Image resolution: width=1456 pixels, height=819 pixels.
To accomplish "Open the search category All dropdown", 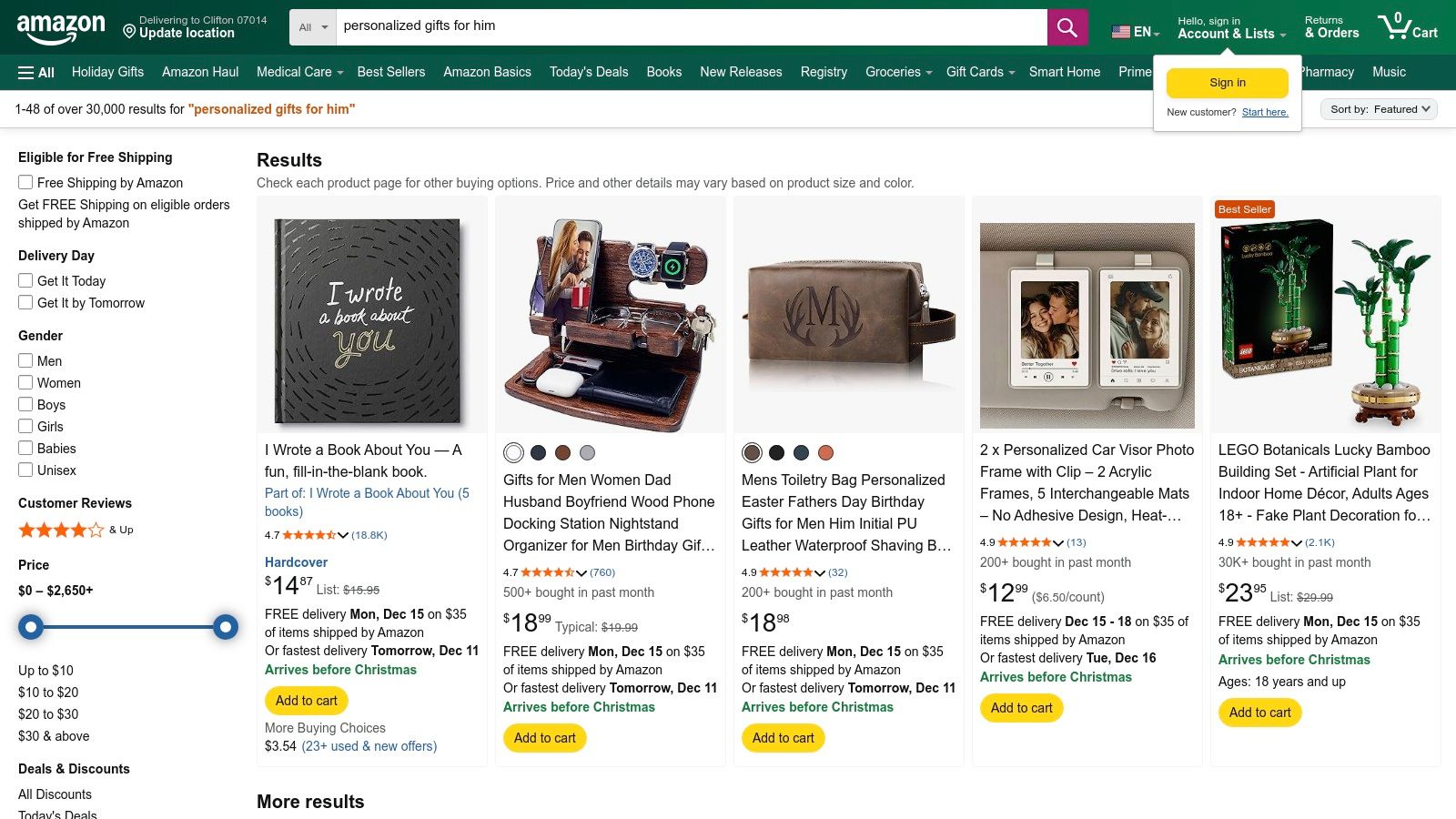I will point(313,27).
